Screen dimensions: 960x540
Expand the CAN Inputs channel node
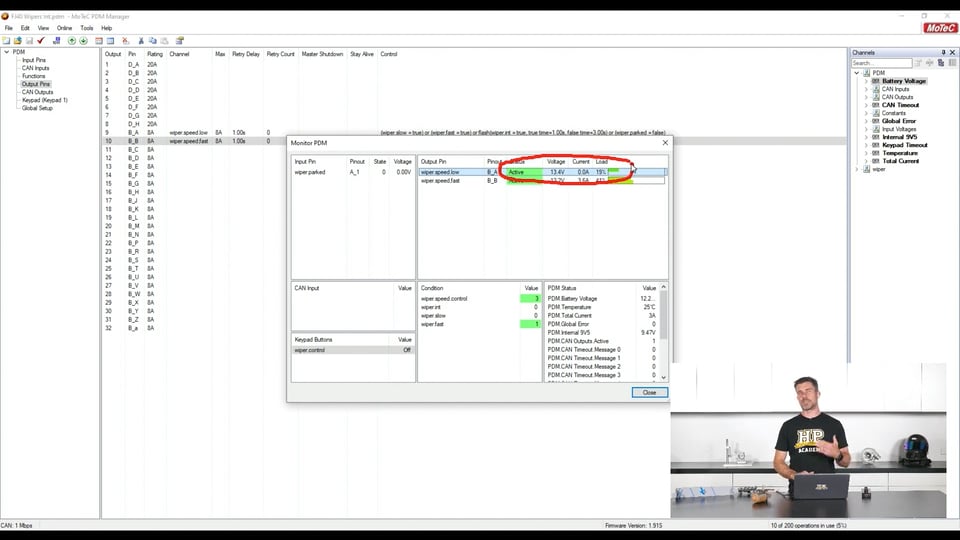tap(866, 89)
